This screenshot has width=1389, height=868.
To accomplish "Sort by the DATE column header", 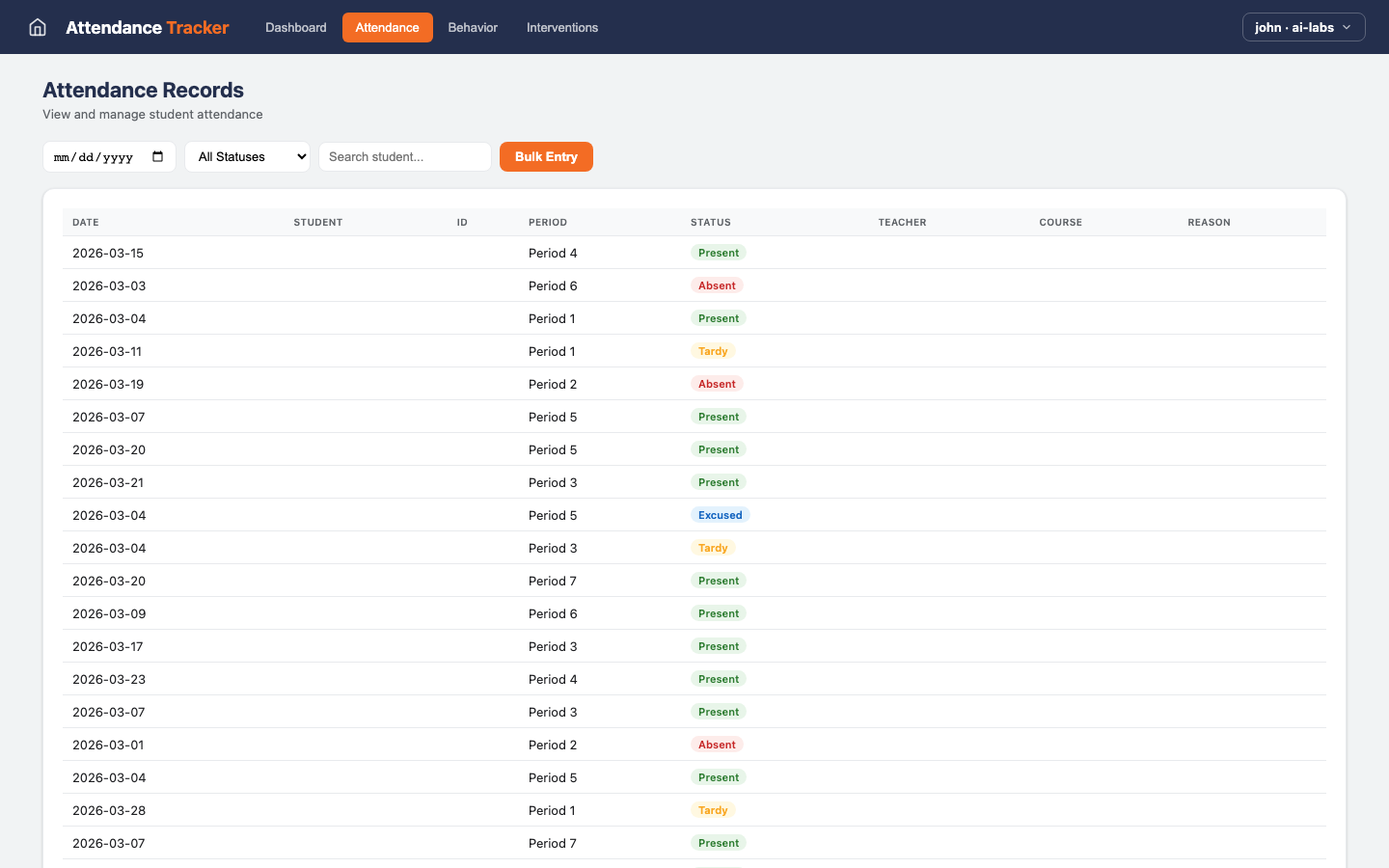I will (85, 222).
